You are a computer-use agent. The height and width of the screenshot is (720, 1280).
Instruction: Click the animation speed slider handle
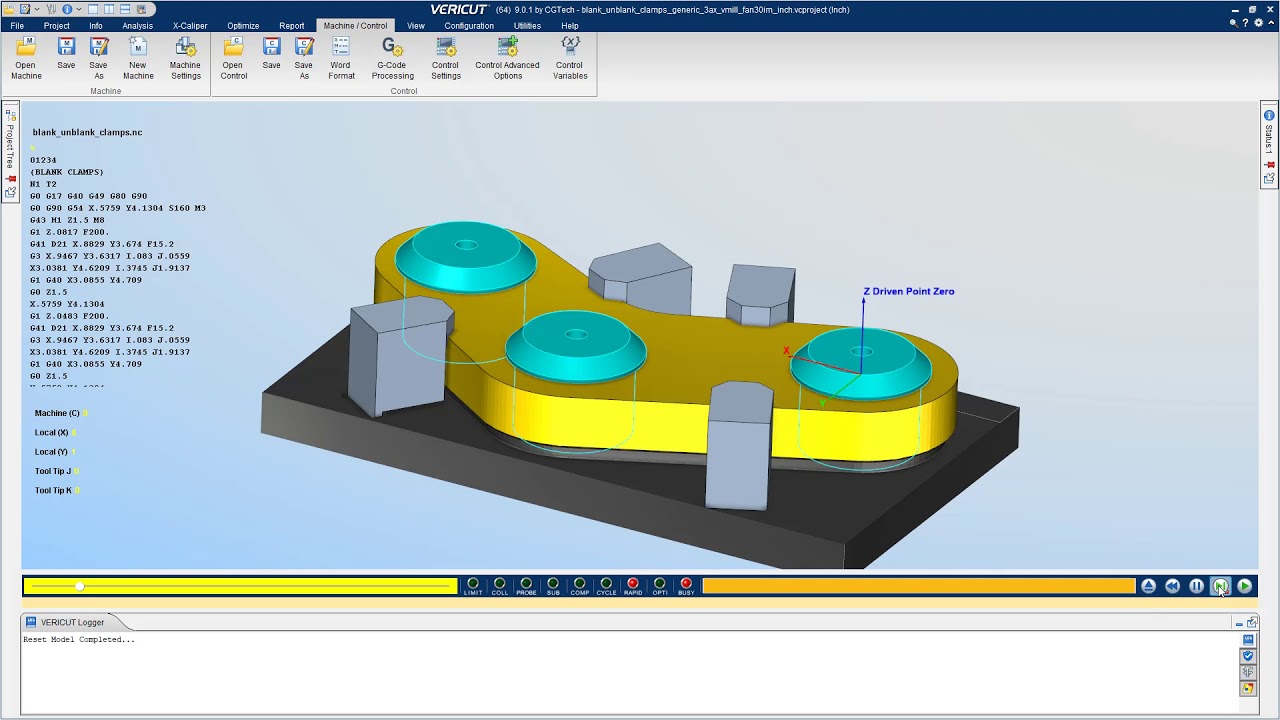click(x=79, y=586)
